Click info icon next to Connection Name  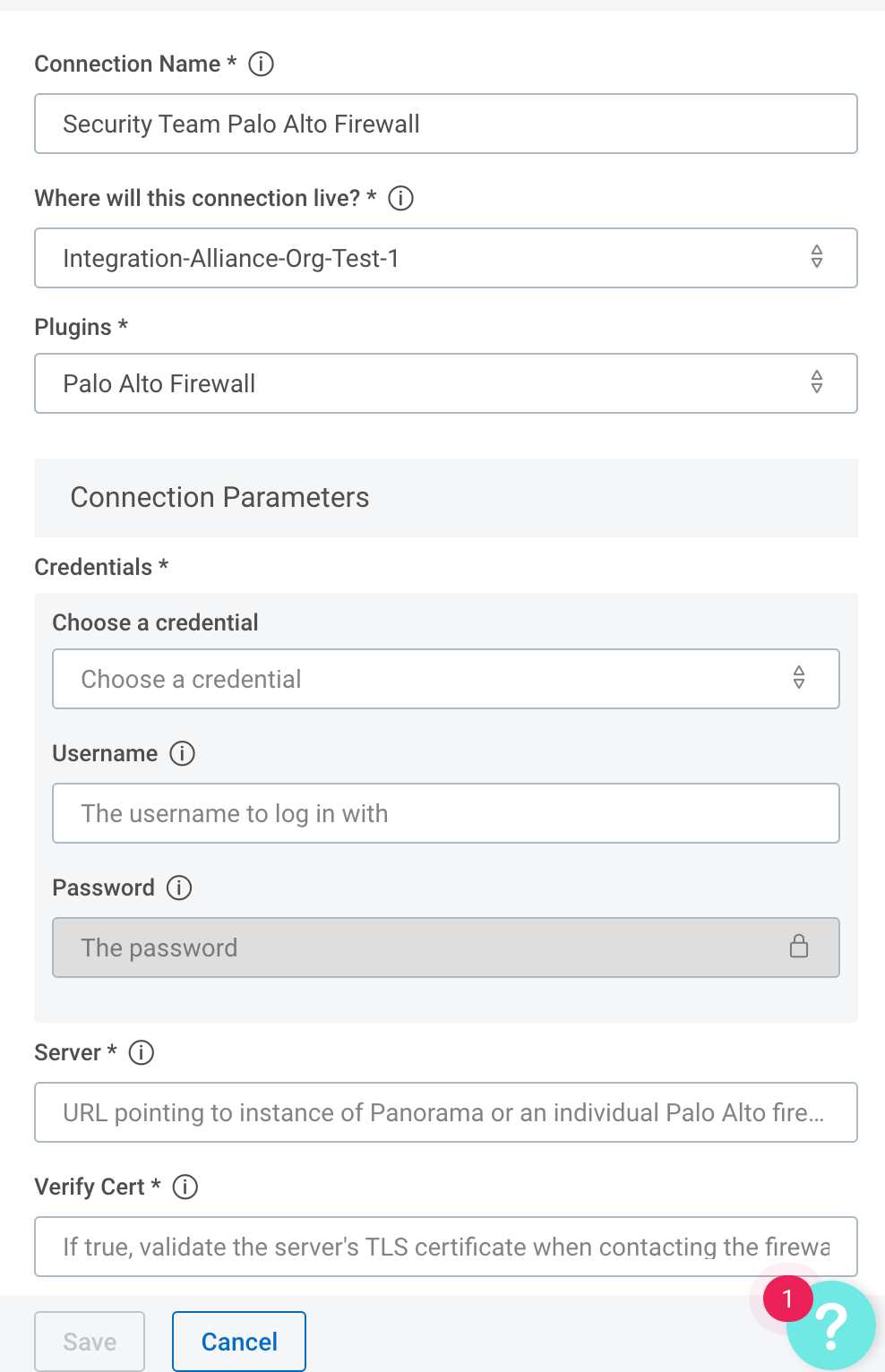261,64
